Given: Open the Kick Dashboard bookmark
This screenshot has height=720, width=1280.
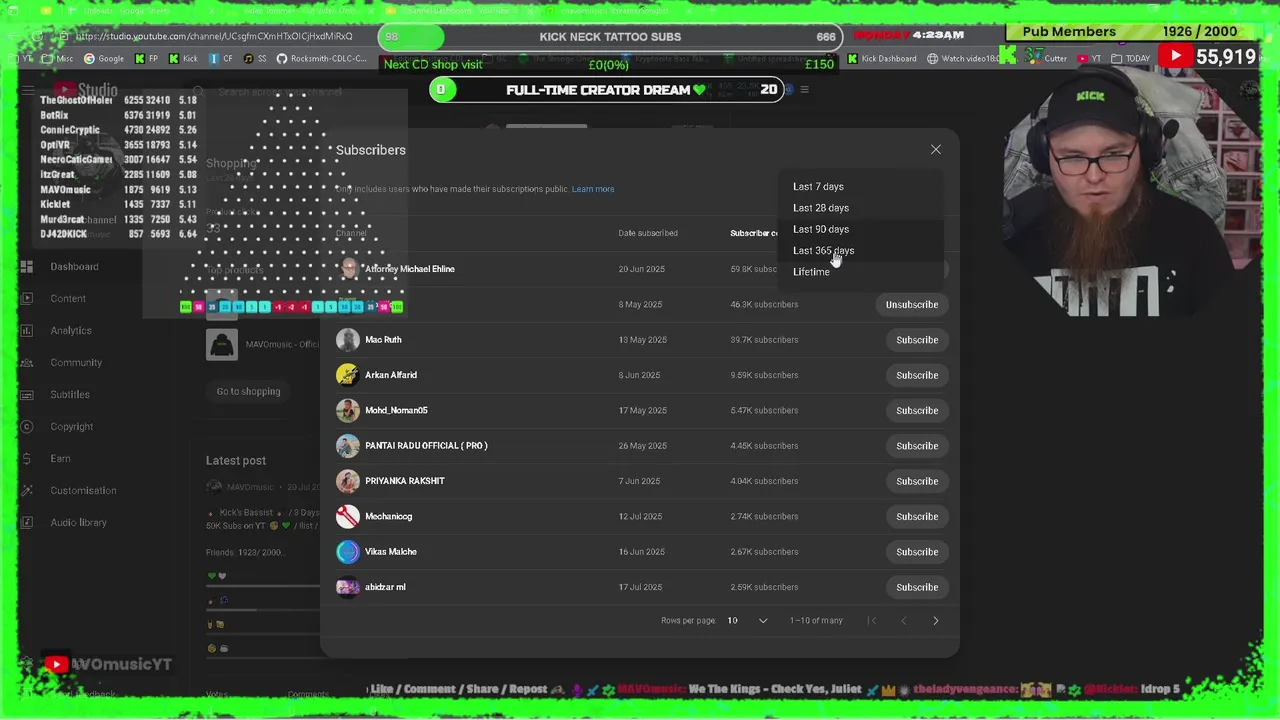Looking at the screenshot, I should tap(881, 59).
